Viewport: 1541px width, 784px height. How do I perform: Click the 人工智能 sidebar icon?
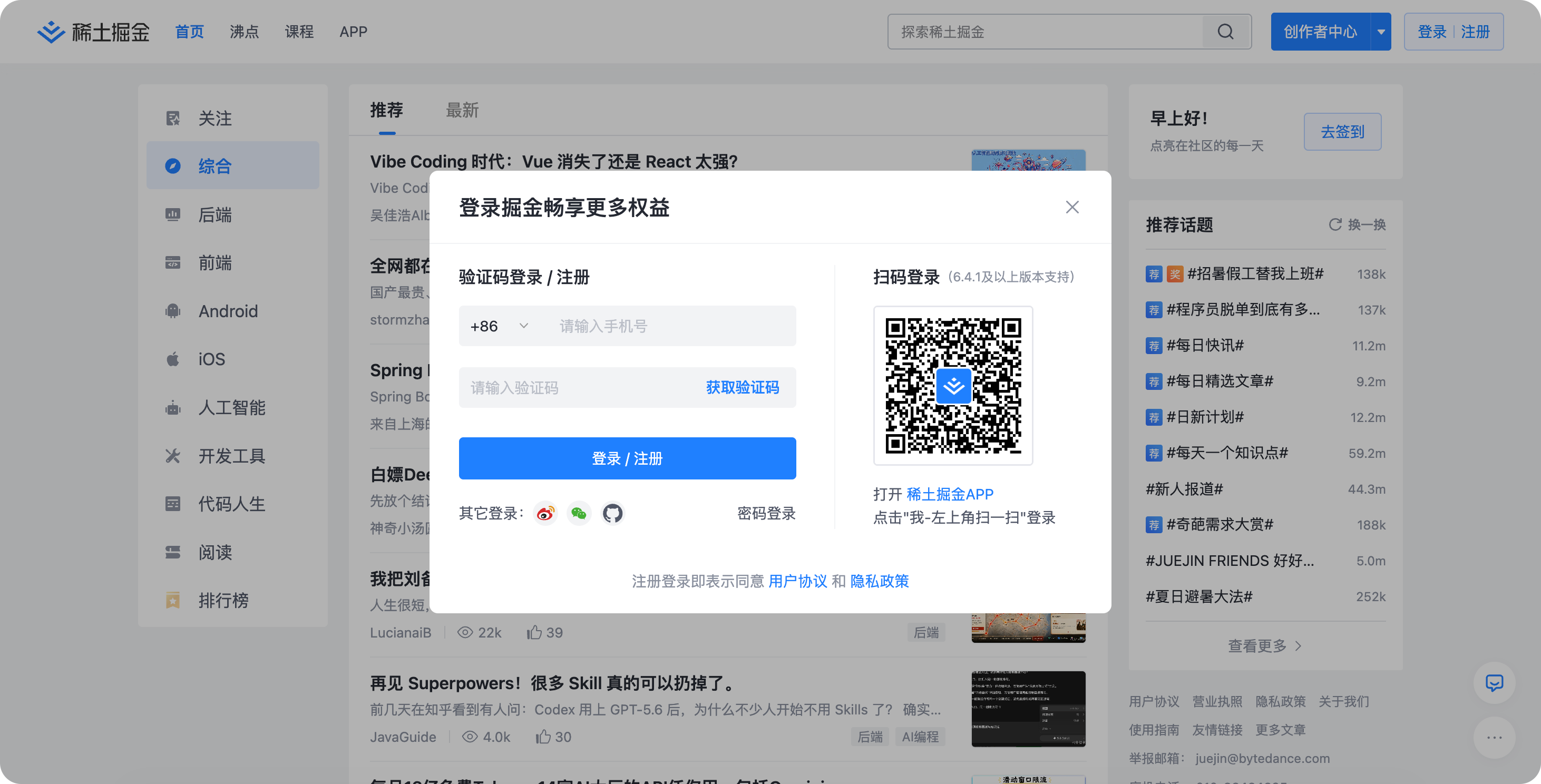173,407
